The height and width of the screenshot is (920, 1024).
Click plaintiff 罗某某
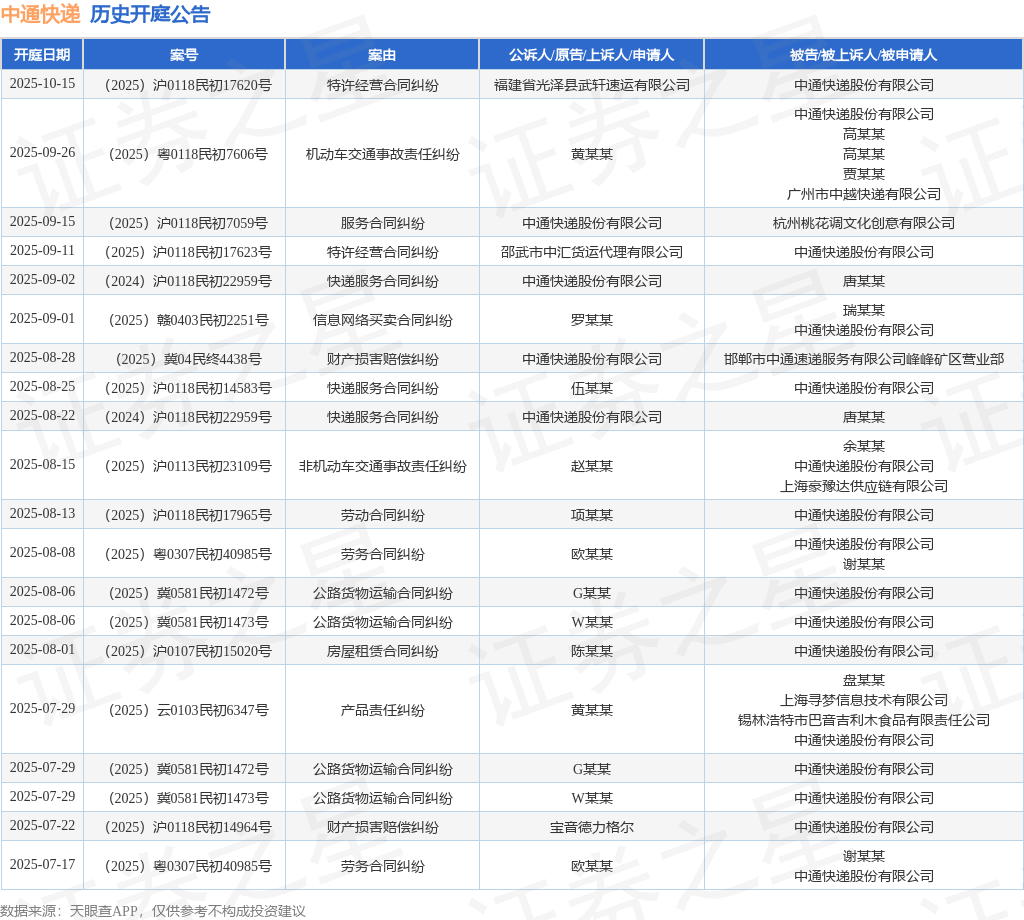point(592,320)
